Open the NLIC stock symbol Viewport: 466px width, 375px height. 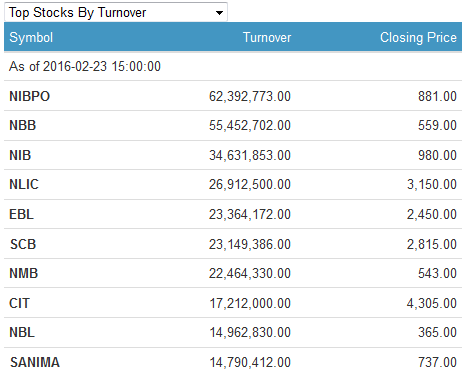click(24, 184)
